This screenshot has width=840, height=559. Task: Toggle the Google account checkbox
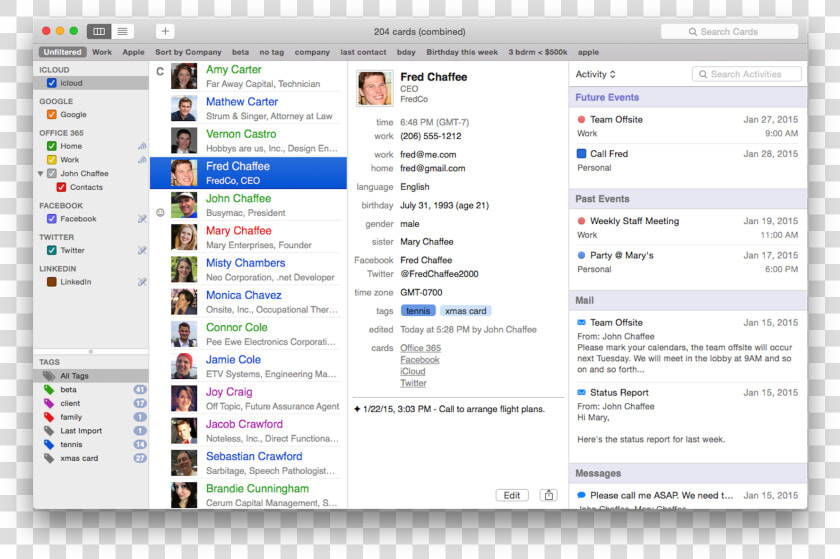pos(52,115)
